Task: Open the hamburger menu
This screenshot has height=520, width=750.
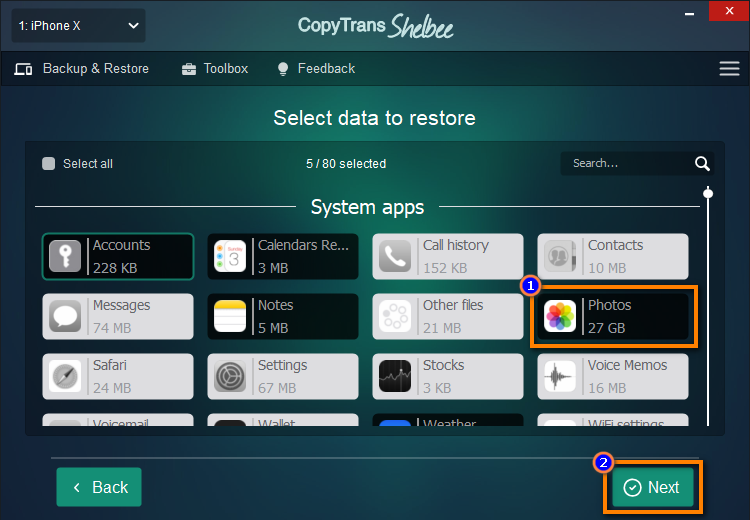Action: pyautogui.click(x=729, y=68)
